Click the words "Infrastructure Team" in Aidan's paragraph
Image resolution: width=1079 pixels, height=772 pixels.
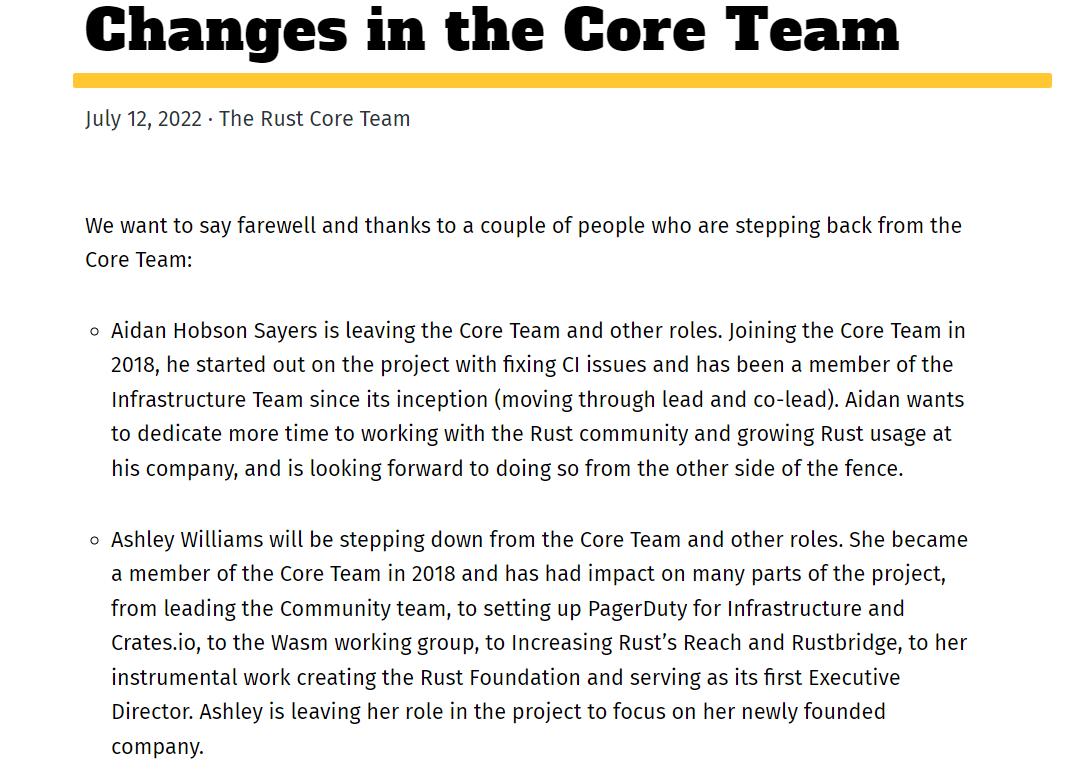click(207, 400)
